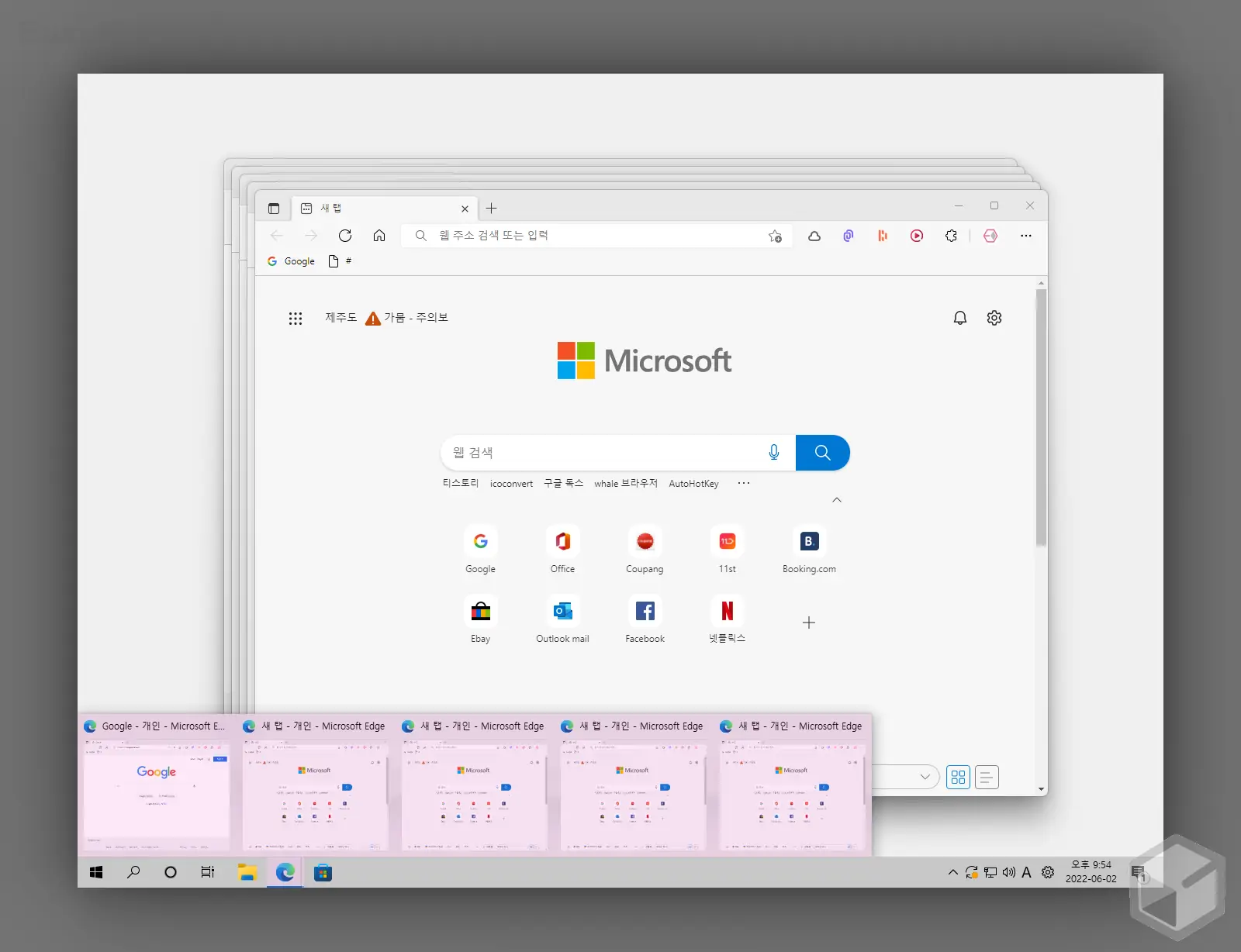Screen dimensions: 1241x952
Task: Close the 새 탭 tab
Action: (x=465, y=209)
